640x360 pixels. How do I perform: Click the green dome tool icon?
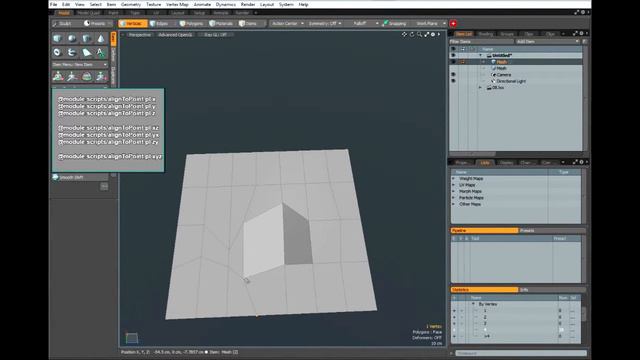[x=87, y=76]
